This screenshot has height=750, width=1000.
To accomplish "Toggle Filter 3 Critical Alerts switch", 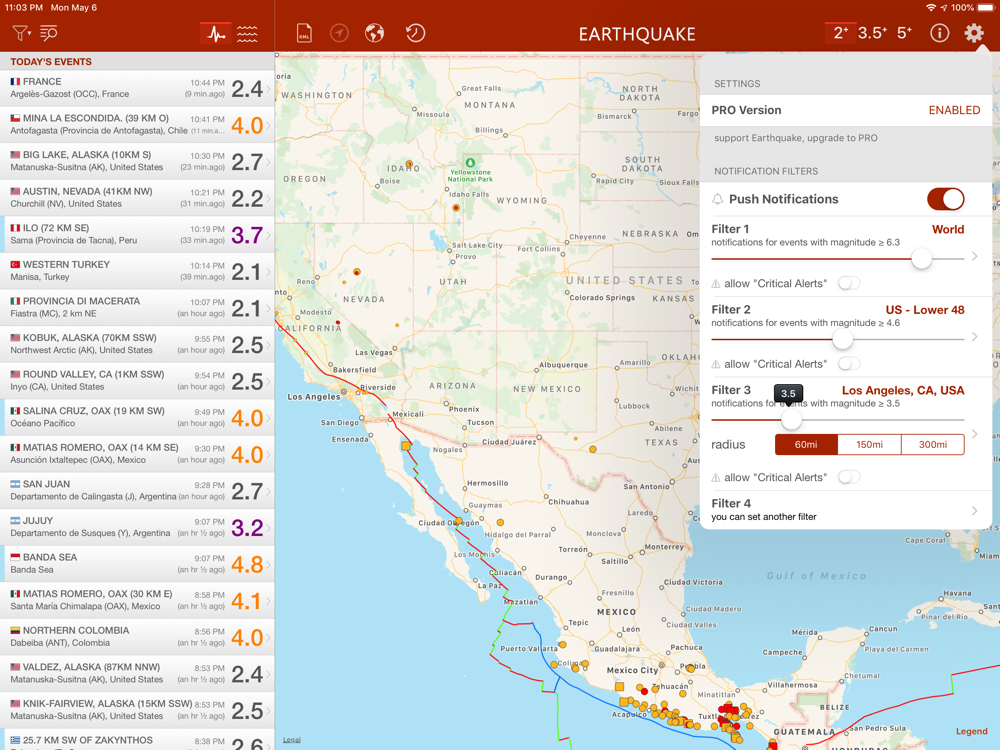I will coord(849,477).
